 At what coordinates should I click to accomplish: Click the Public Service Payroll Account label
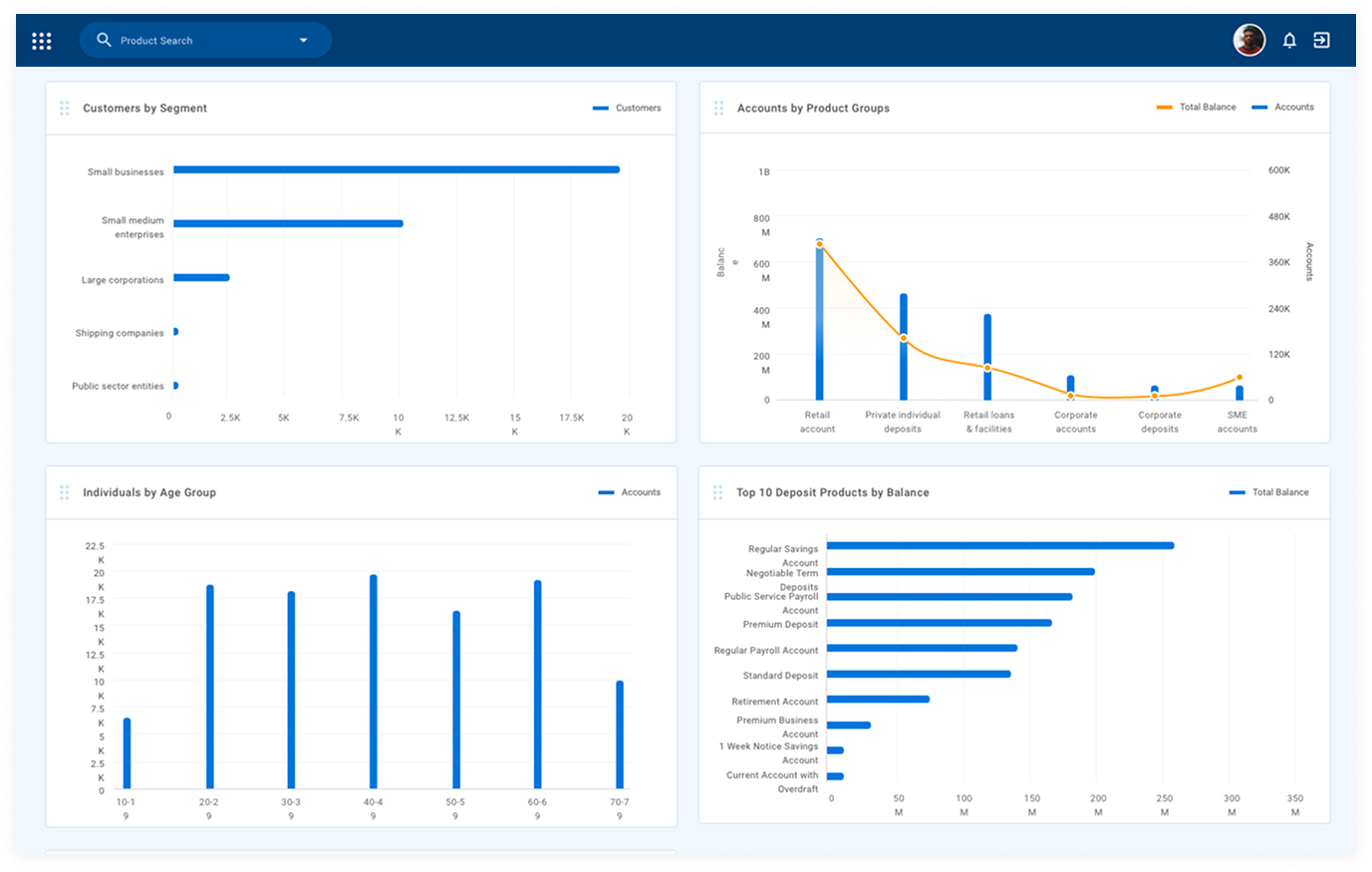coord(771,603)
